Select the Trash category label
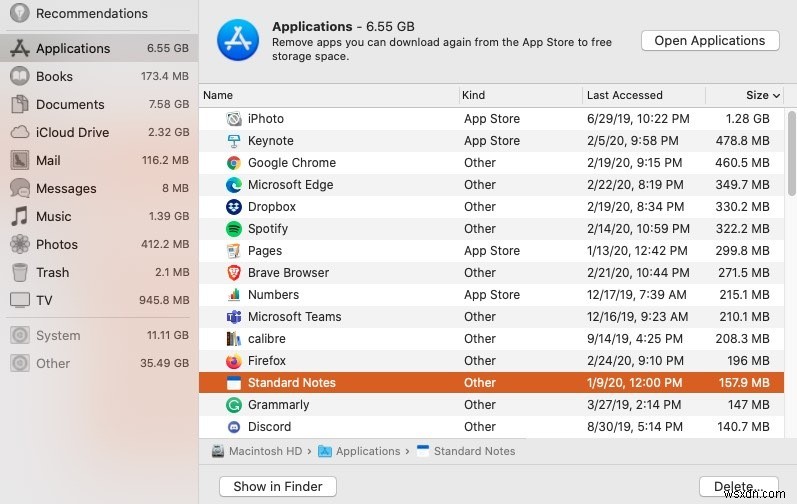This screenshot has height=504, width=797. pos(52,272)
